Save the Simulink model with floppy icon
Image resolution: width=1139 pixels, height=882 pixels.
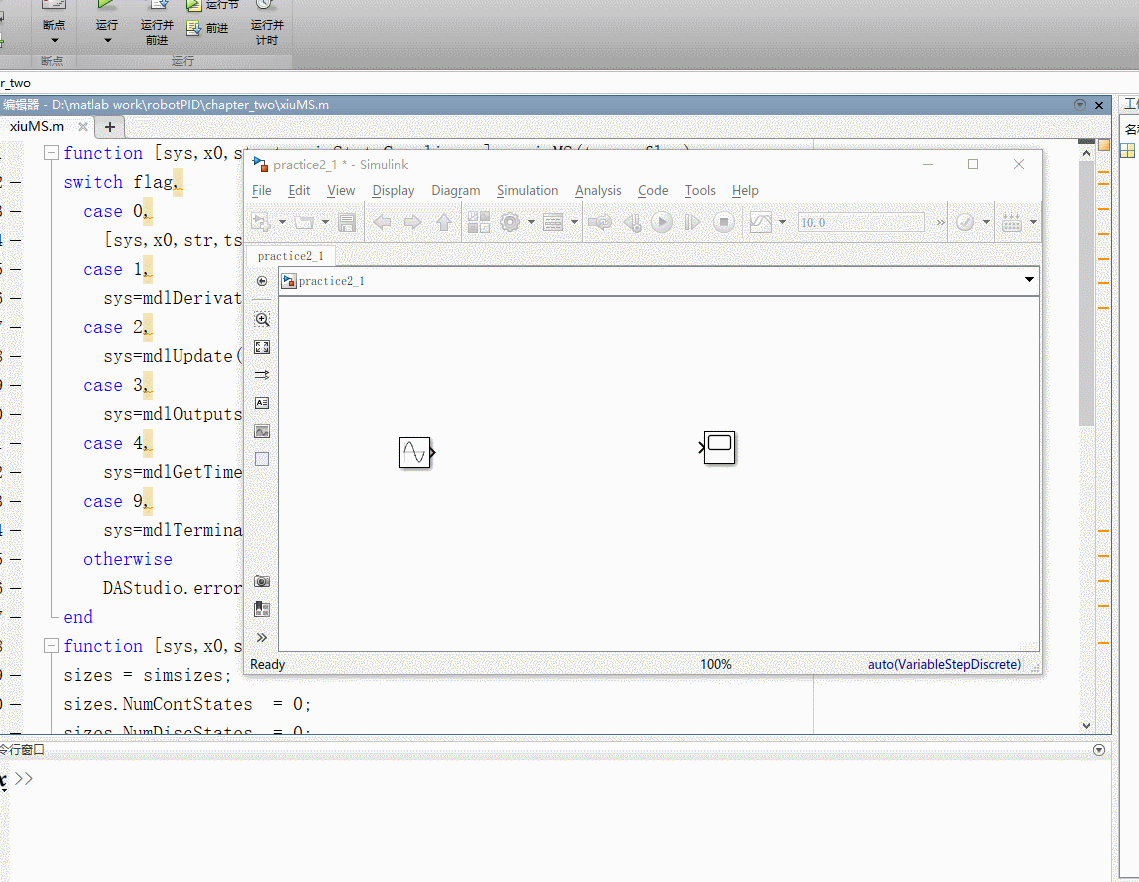tap(346, 222)
